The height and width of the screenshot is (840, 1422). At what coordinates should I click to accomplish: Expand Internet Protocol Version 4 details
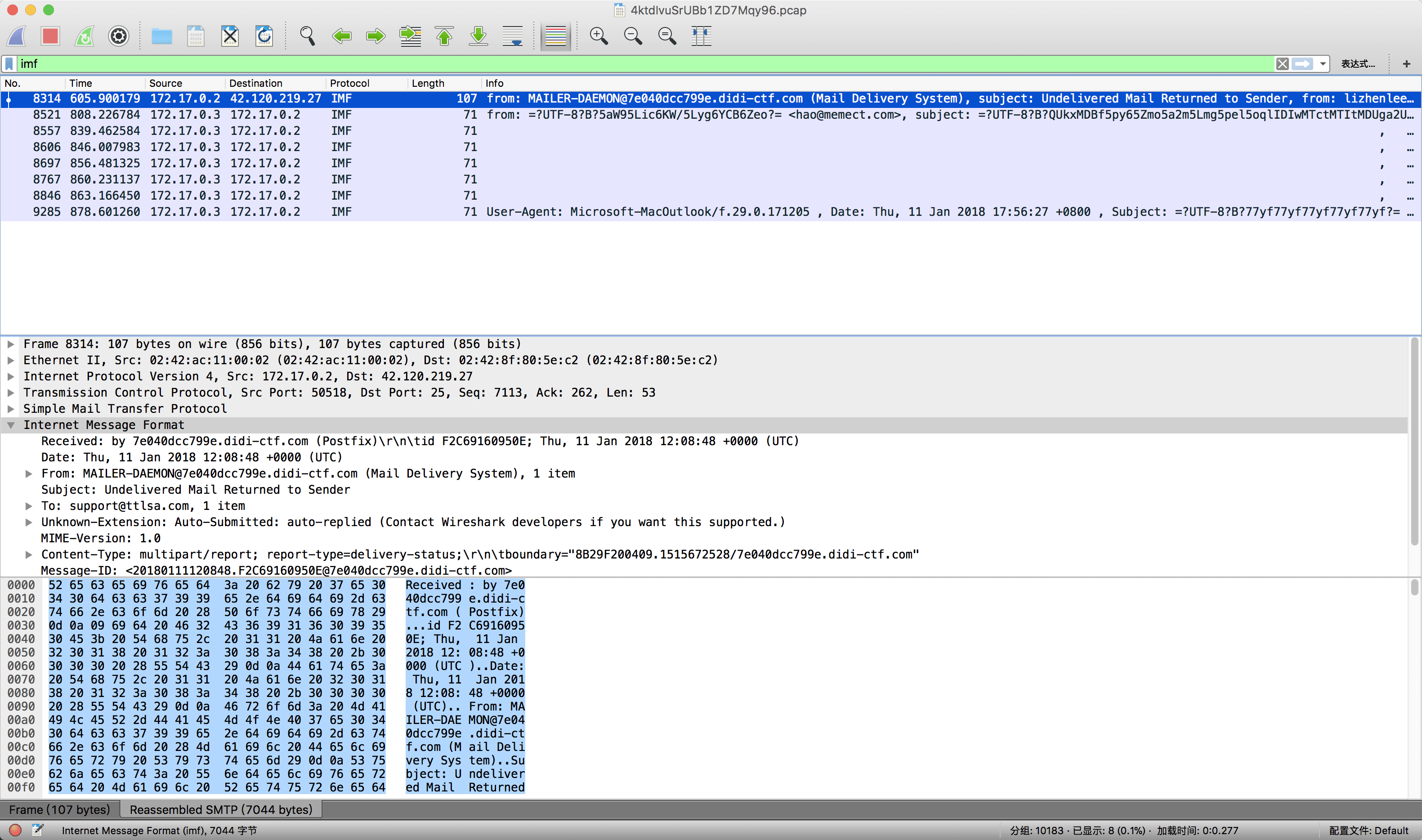[11, 376]
